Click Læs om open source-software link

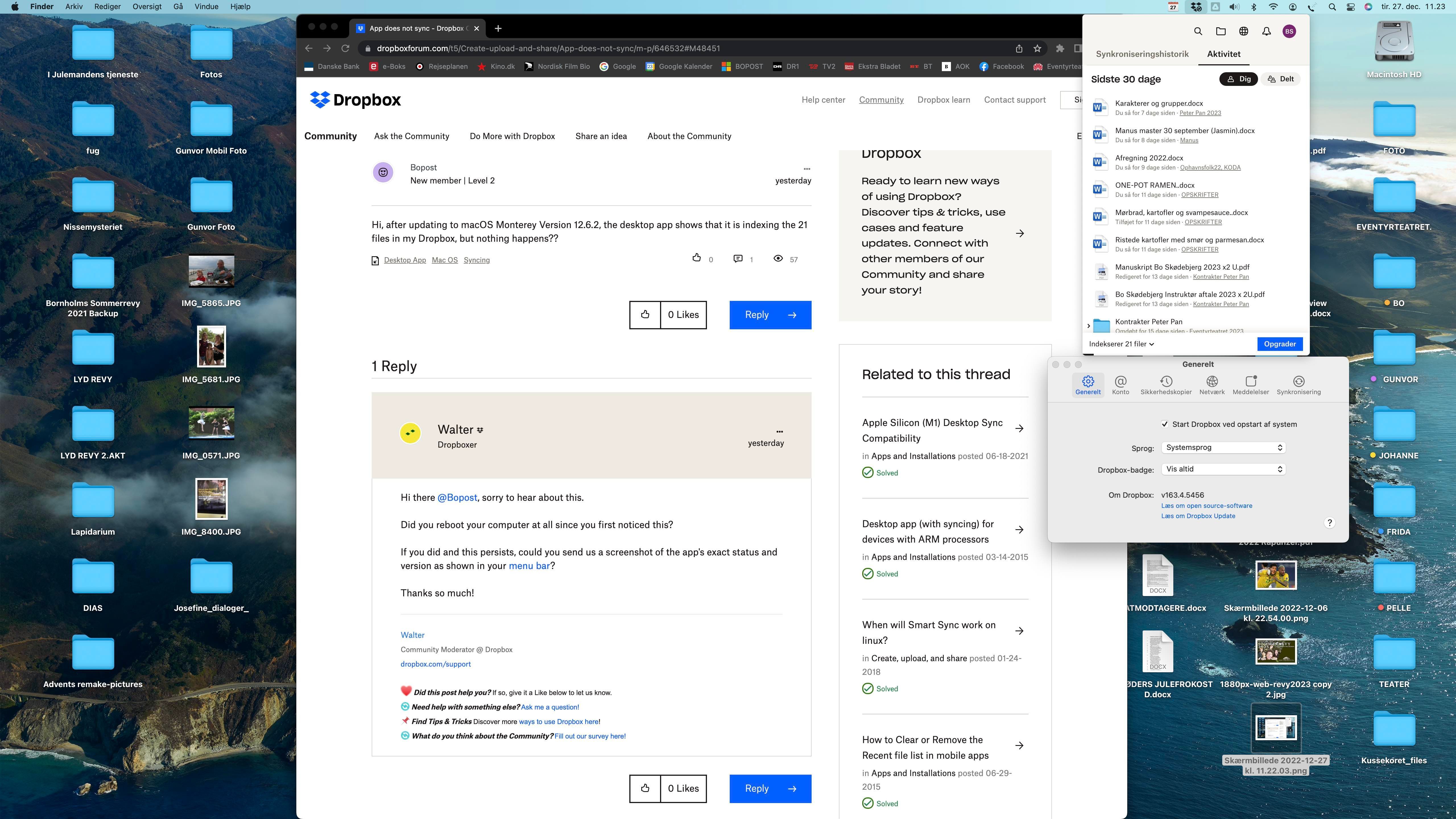(1207, 506)
